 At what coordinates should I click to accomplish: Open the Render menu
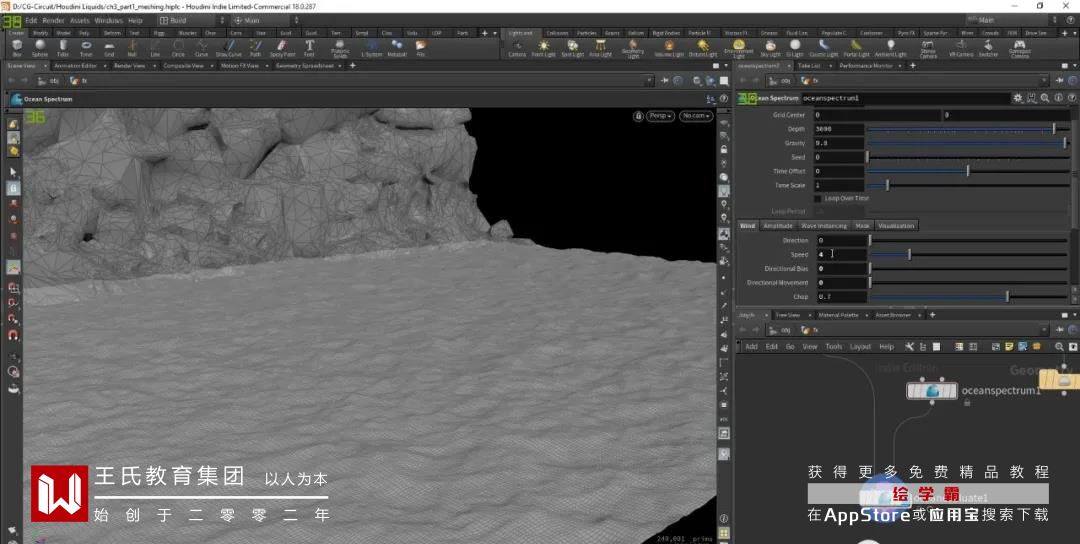(53, 20)
